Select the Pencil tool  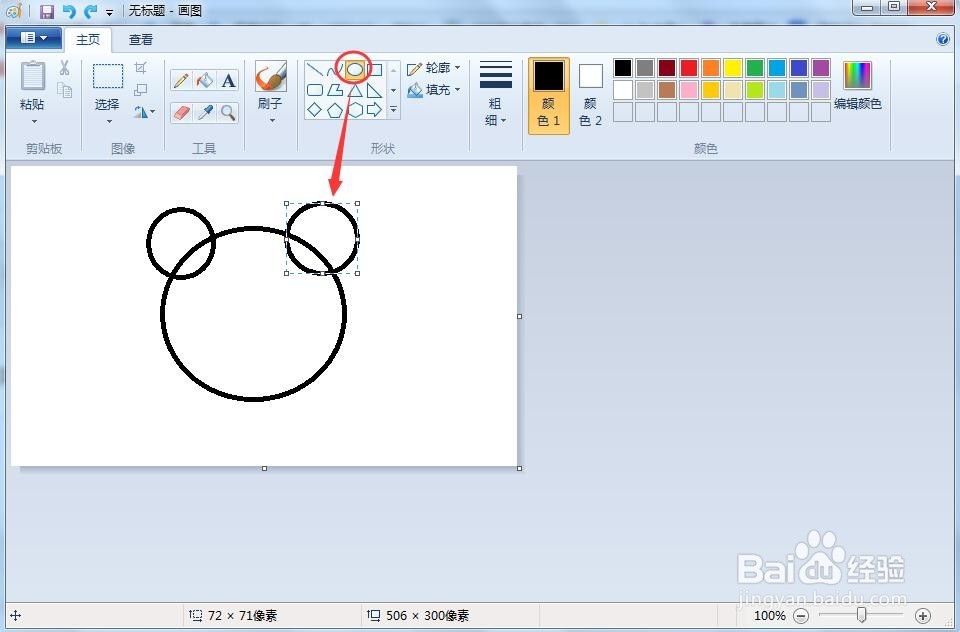(x=181, y=80)
